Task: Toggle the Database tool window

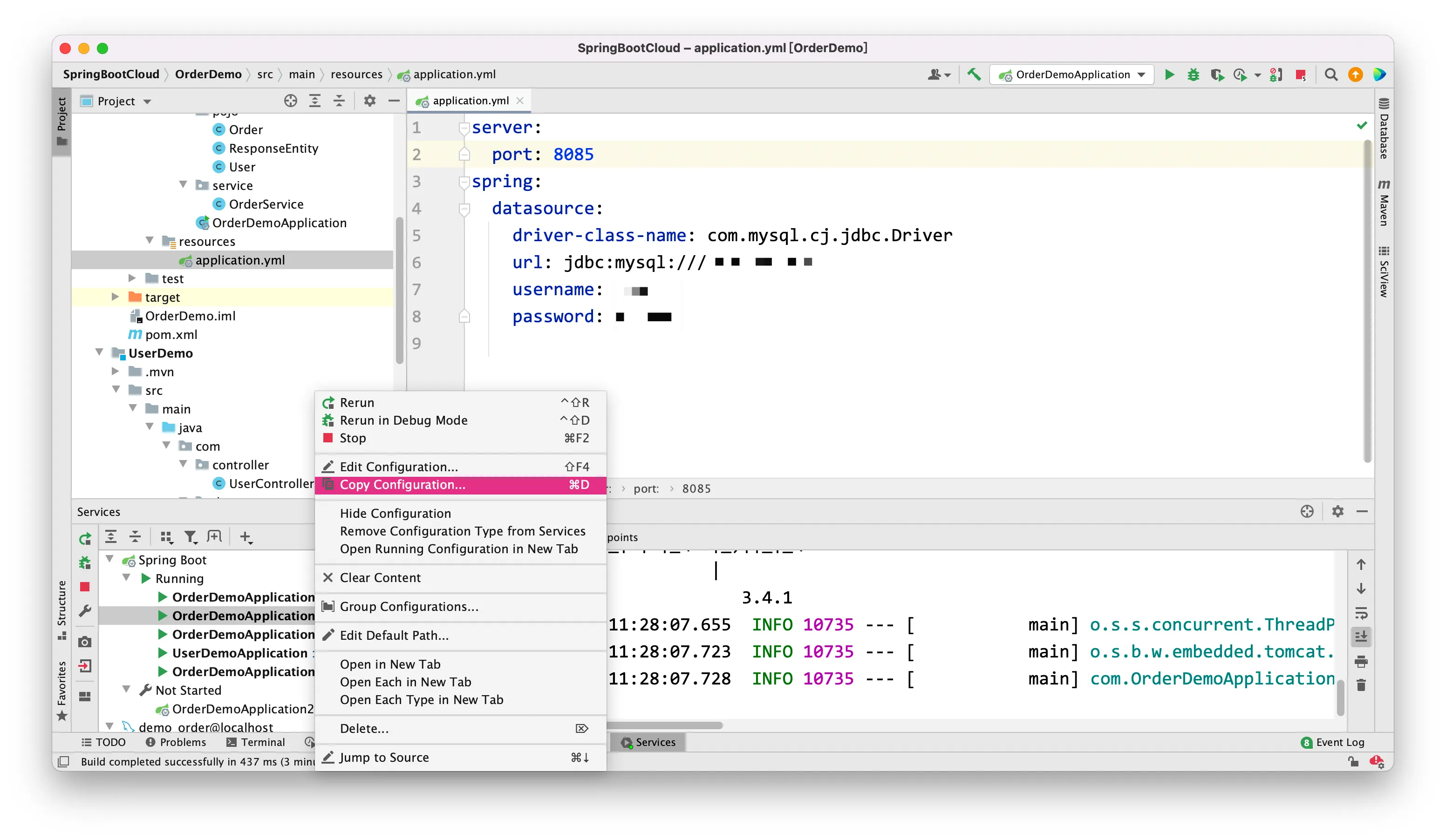Action: [1384, 129]
